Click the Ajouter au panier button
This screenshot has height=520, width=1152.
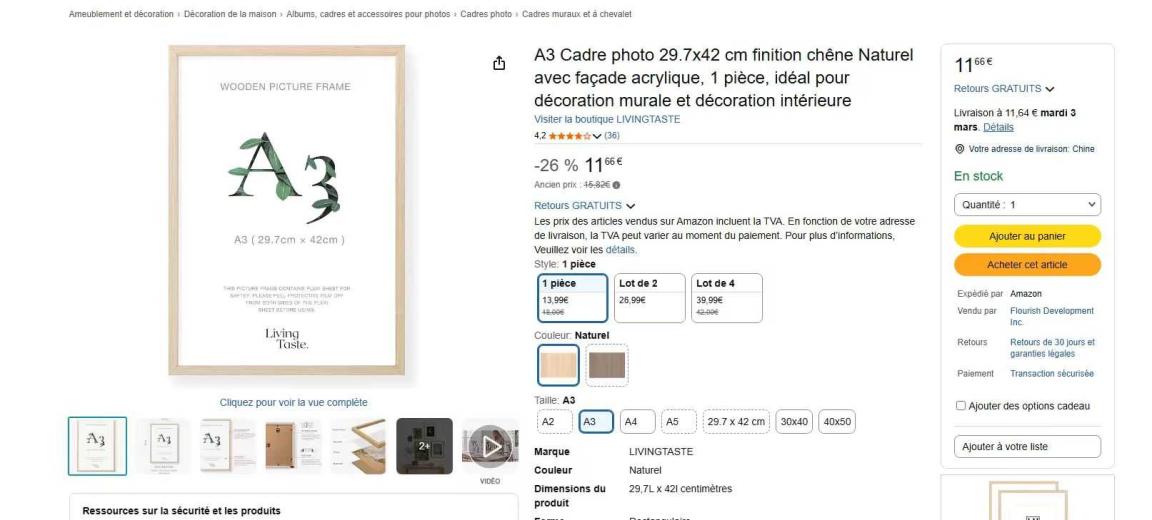click(1027, 236)
